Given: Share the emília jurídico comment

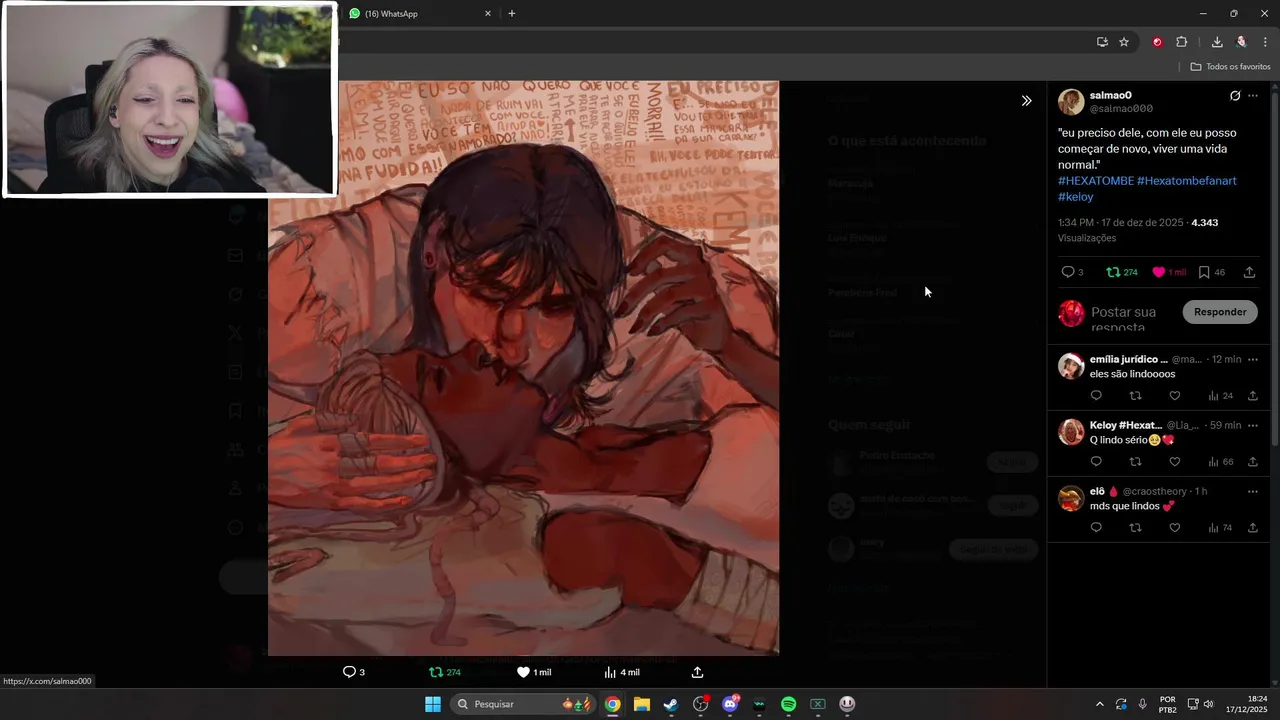Looking at the screenshot, I should [x=1253, y=396].
